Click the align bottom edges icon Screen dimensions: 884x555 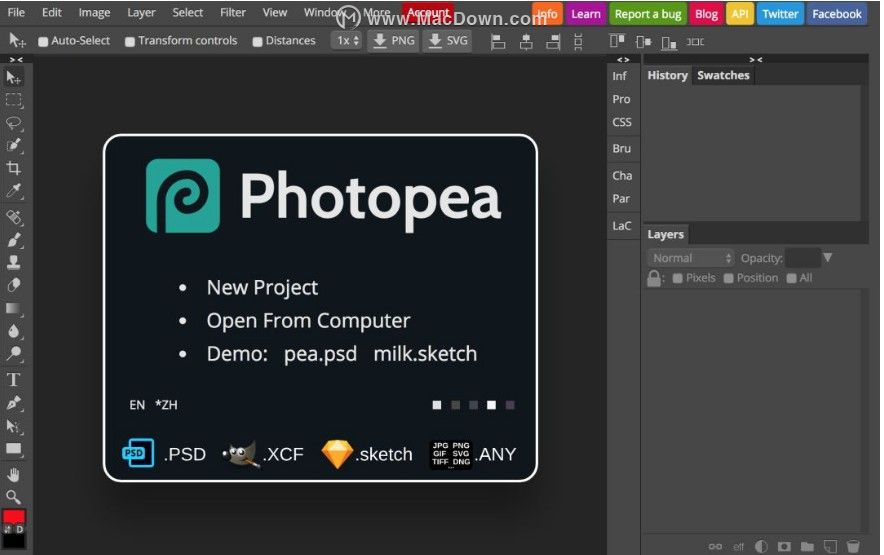(x=669, y=42)
